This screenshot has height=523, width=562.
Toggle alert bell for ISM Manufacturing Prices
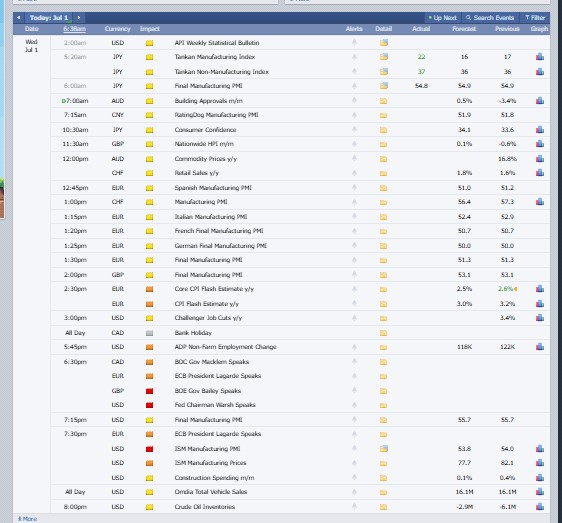coord(354,462)
